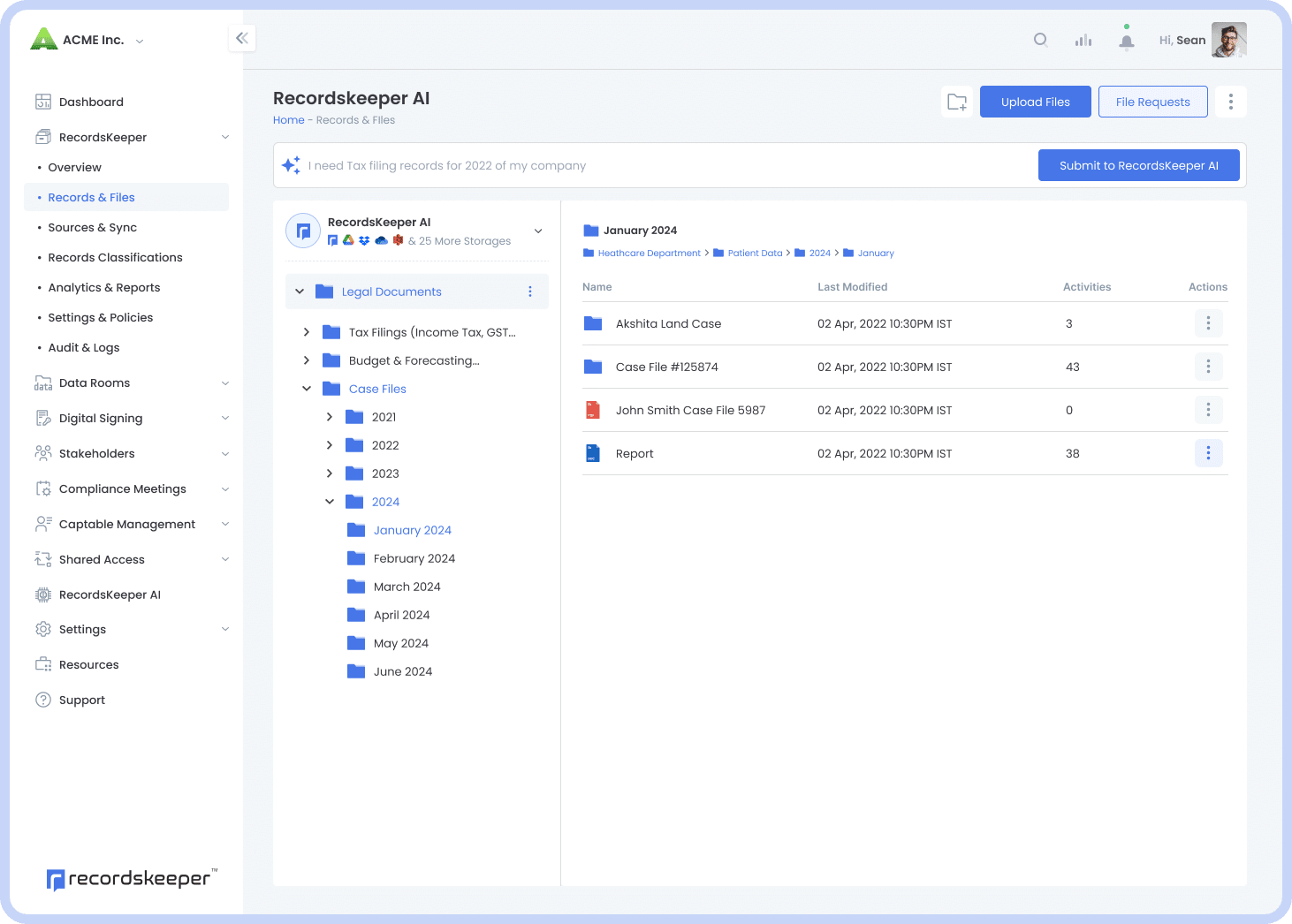Open actions menu for Report row
The height and width of the screenshot is (924, 1292).
point(1208,453)
